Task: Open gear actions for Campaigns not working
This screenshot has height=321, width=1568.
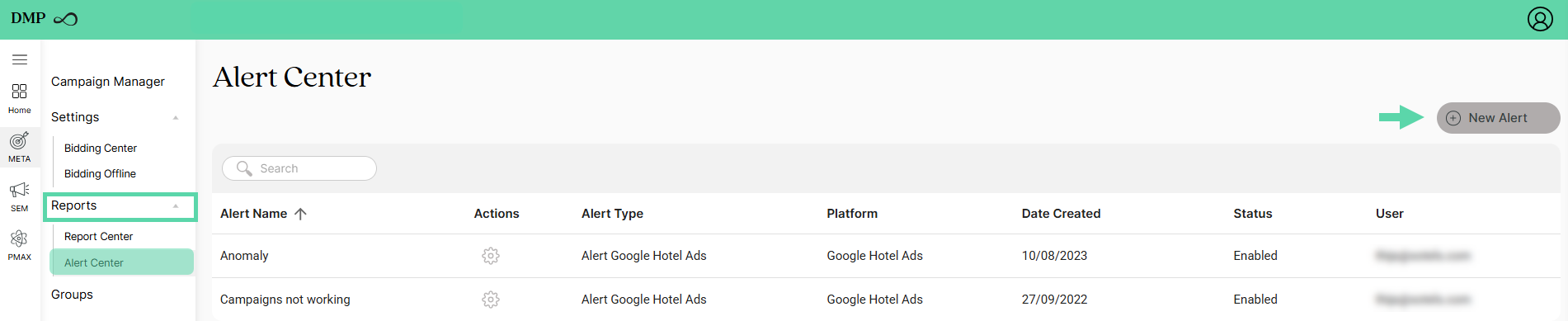Action: click(x=491, y=300)
